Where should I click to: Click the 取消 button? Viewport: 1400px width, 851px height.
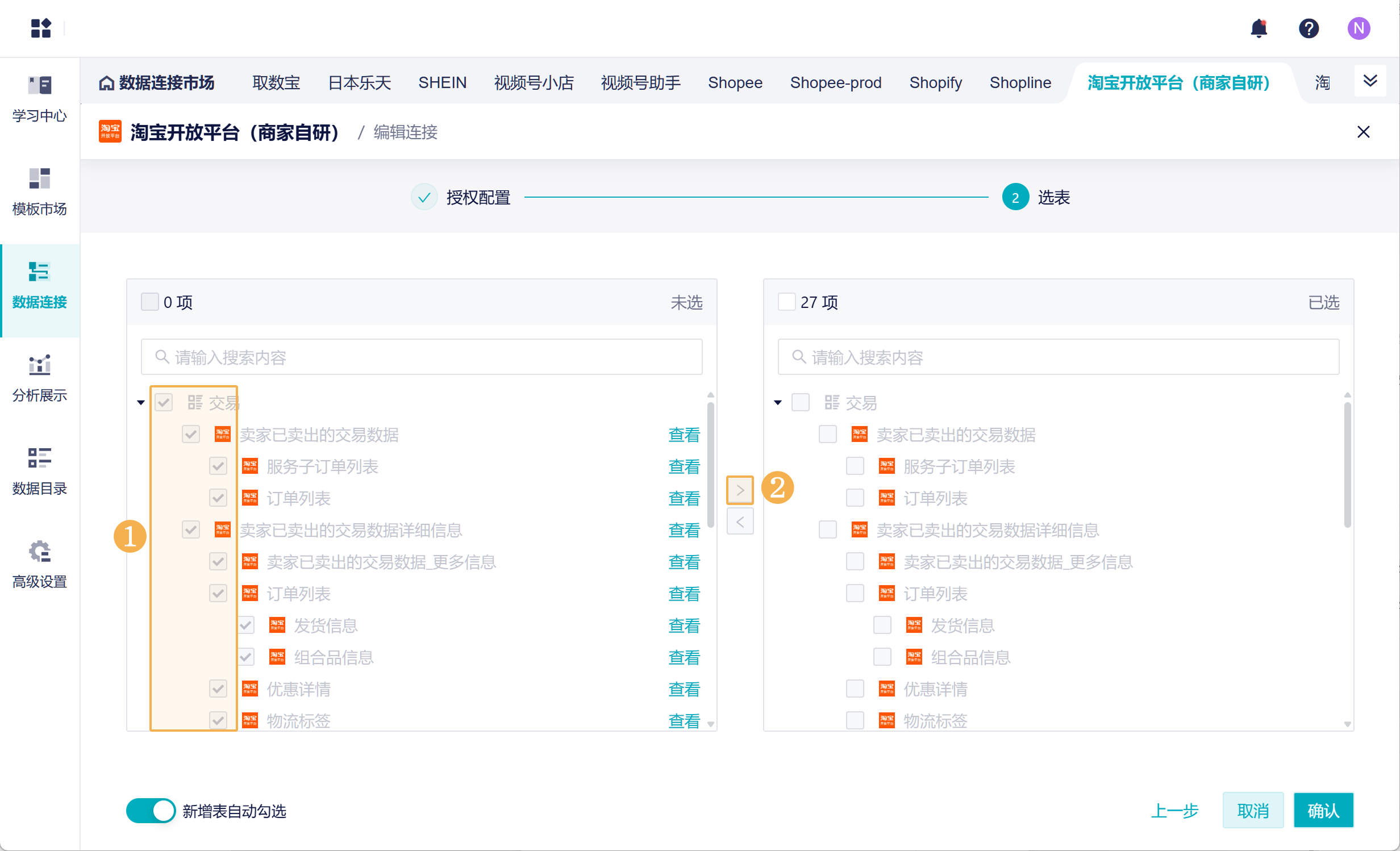tap(1253, 811)
